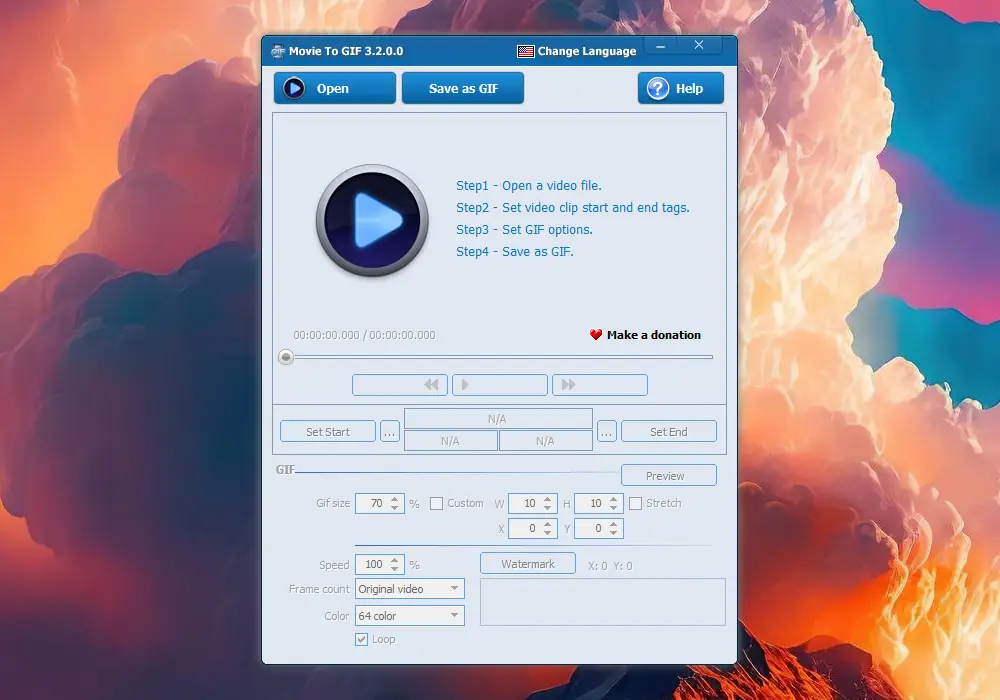The height and width of the screenshot is (700, 1000).
Task: Click the red heart donation icon
Action: click(593, 335)
